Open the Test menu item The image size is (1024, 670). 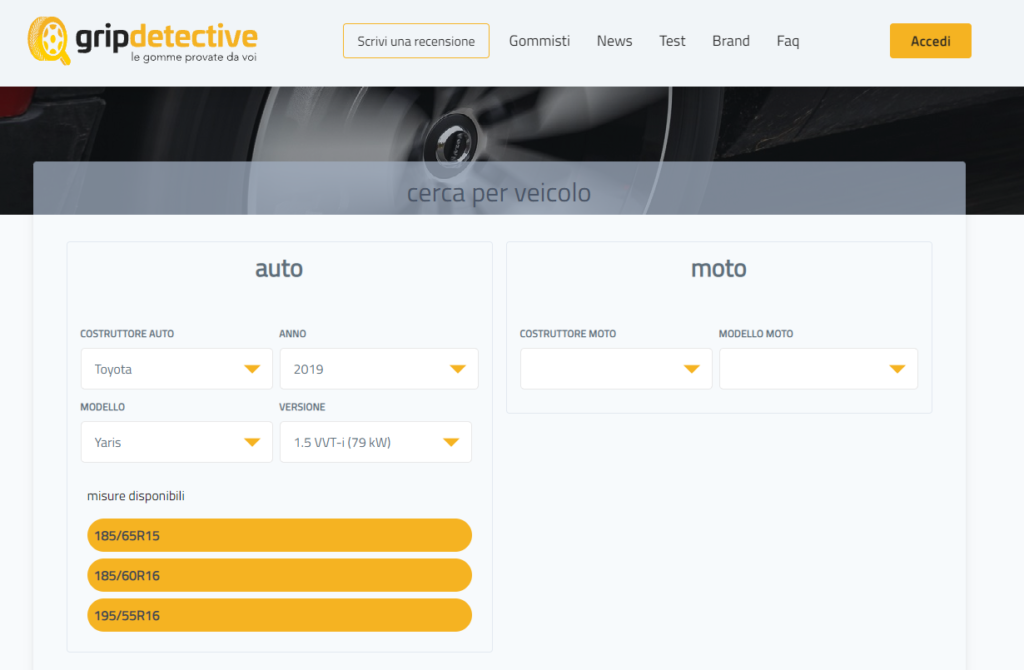coord(672,41)
